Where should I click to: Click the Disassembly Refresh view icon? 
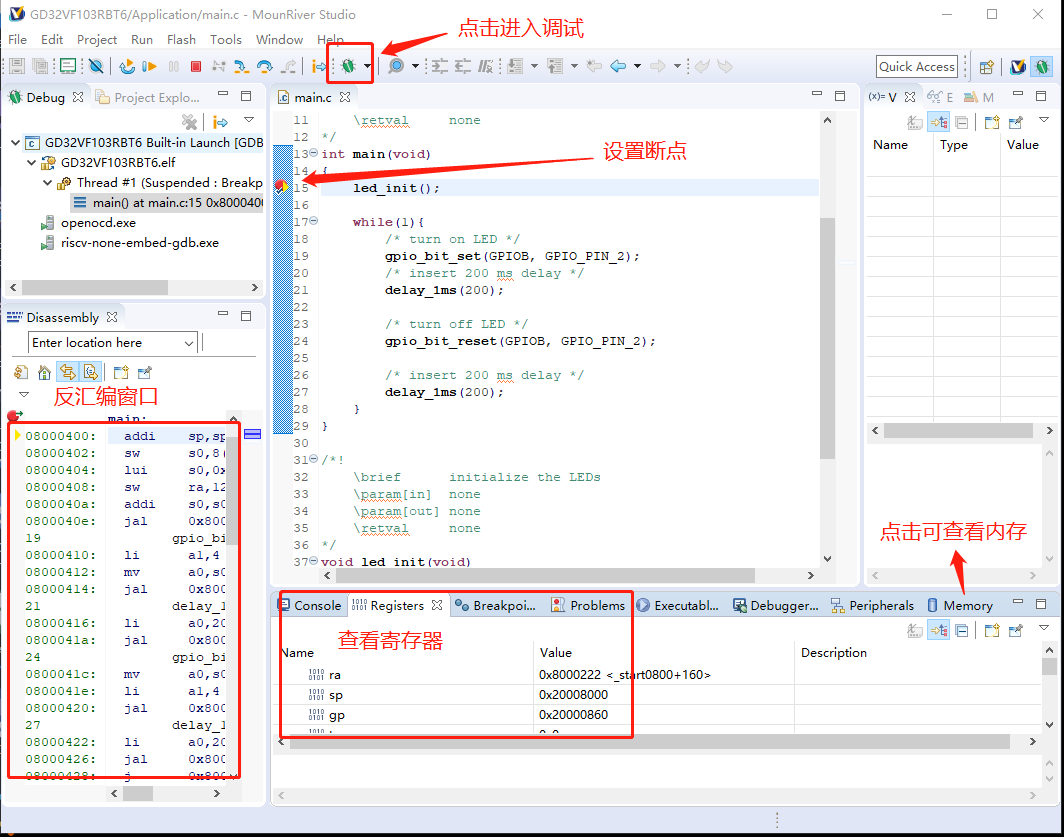[x=21, y=372]
